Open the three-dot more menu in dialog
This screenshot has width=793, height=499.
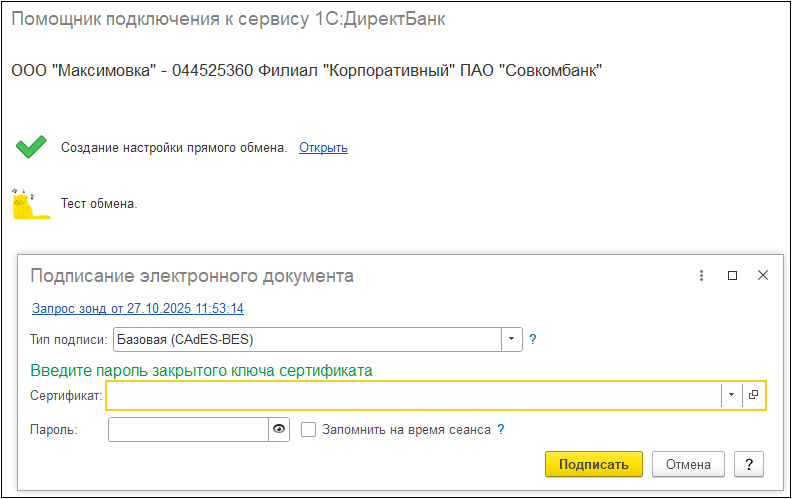701,276
